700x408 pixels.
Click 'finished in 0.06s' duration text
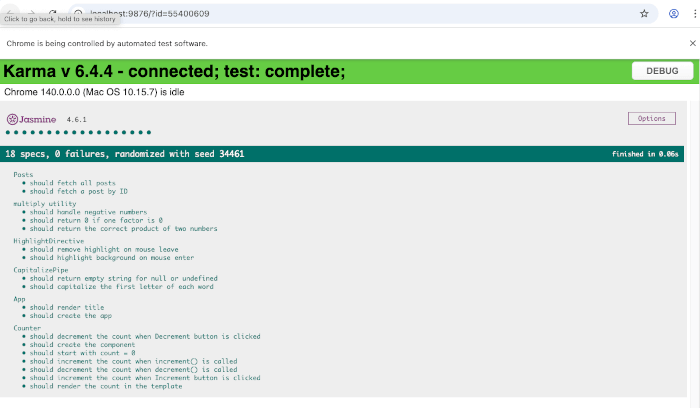tap(645, 154)
